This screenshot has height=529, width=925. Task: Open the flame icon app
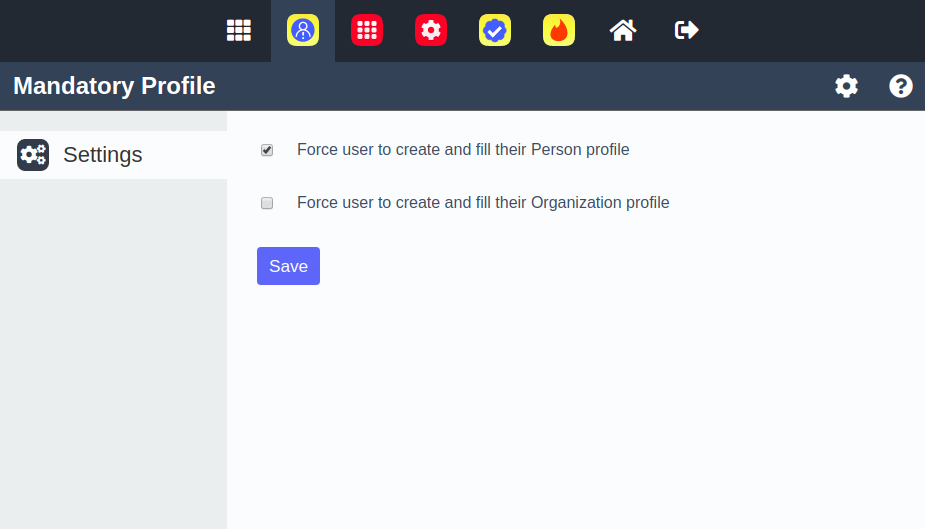pyautogui.click(x=559, y=30)
